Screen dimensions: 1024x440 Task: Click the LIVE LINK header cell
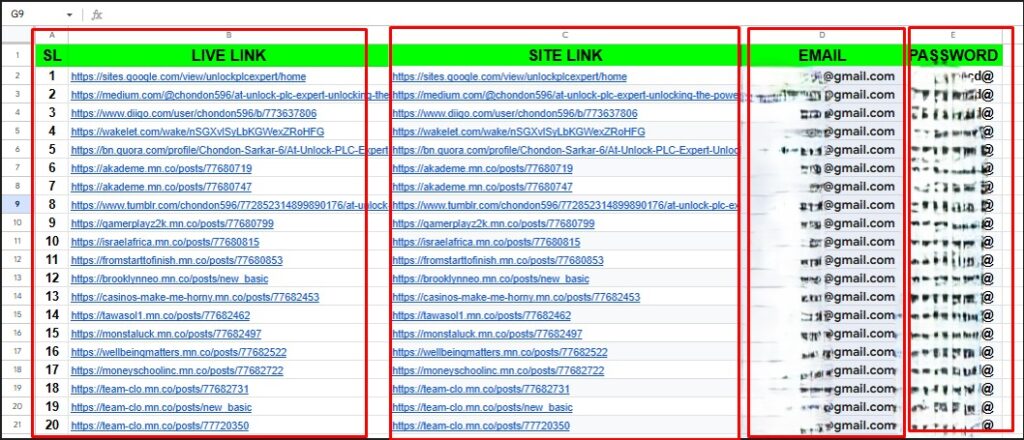click(229, 55)
